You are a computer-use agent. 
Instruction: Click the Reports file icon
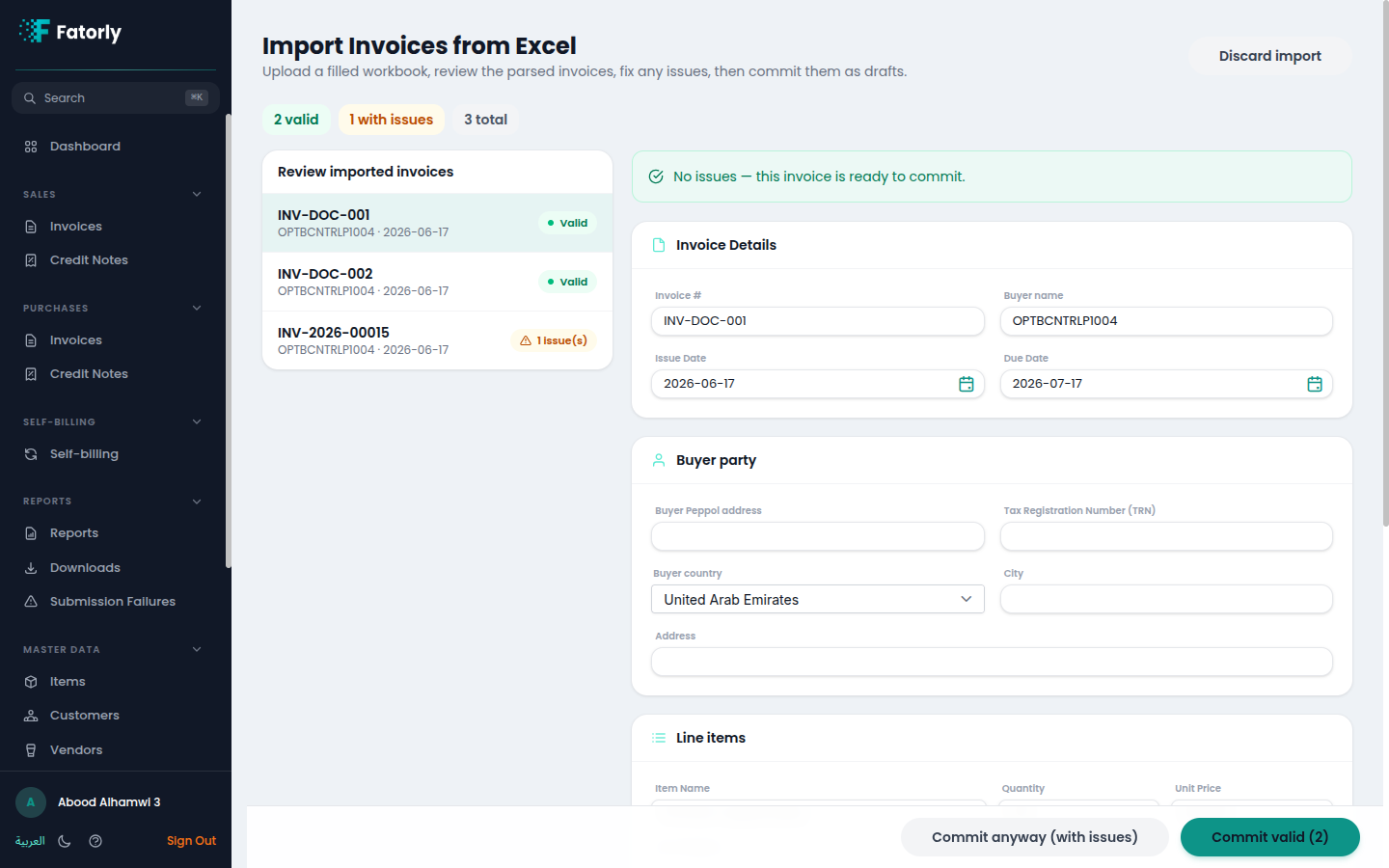point(31,533)
